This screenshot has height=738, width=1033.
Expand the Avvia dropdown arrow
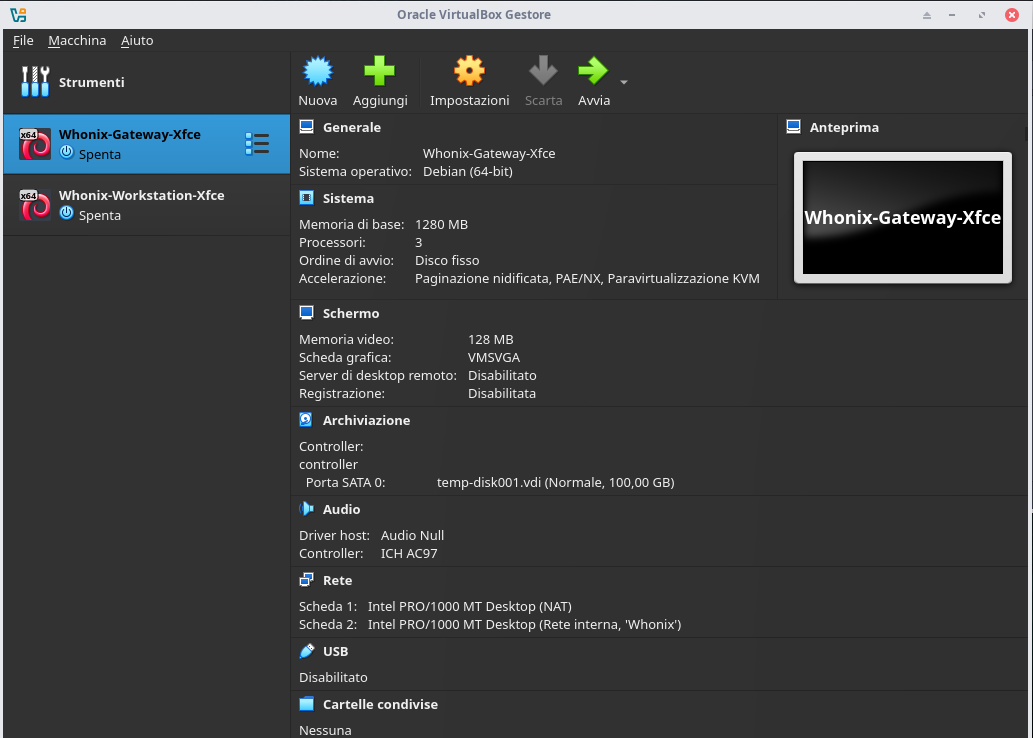624,82
